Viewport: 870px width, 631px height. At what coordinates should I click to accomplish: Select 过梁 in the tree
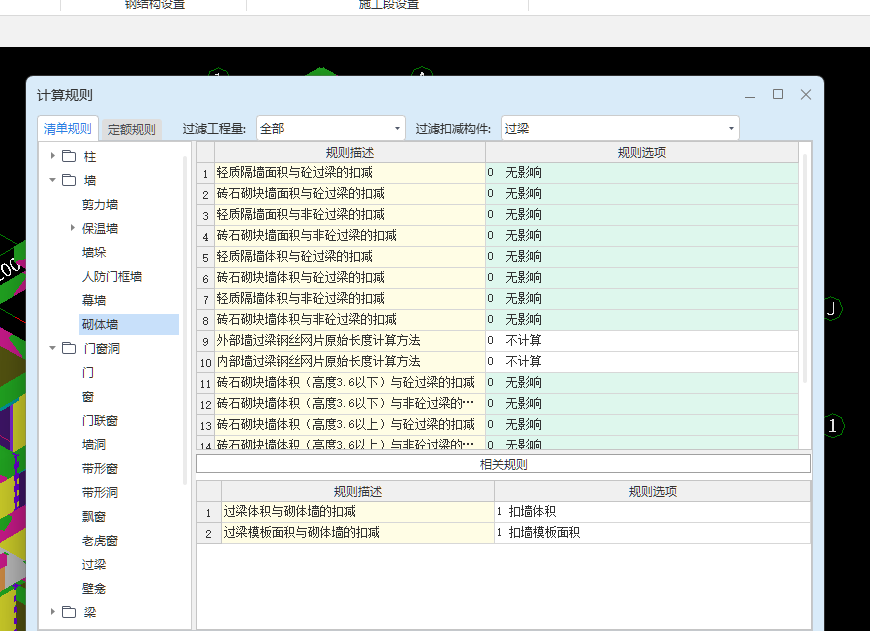[94, 564]
